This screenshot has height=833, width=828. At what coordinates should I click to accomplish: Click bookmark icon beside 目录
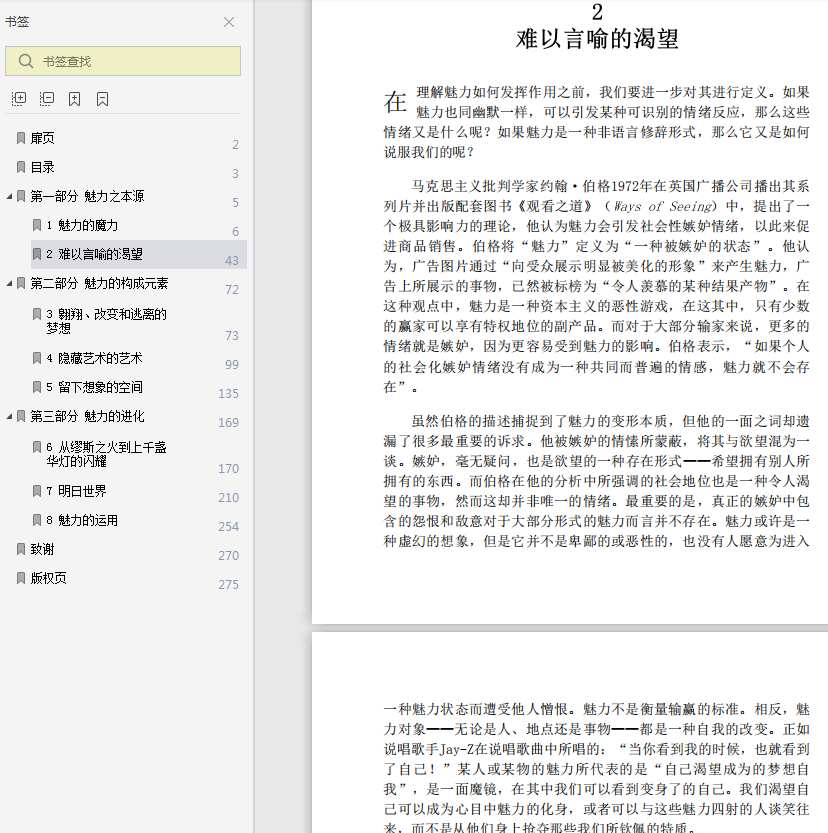click(21, 167)
